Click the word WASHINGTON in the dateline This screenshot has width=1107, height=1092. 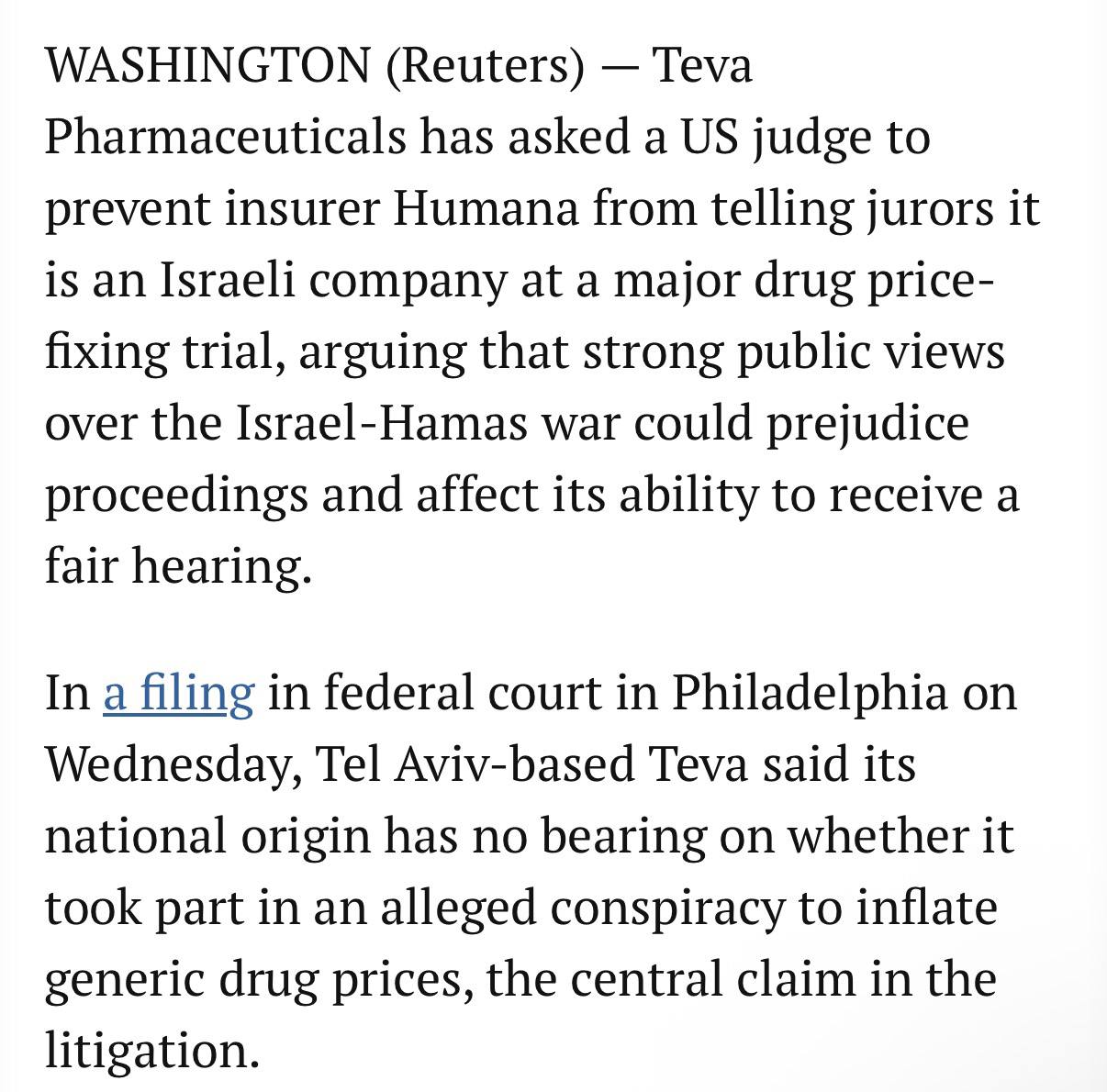207,66
